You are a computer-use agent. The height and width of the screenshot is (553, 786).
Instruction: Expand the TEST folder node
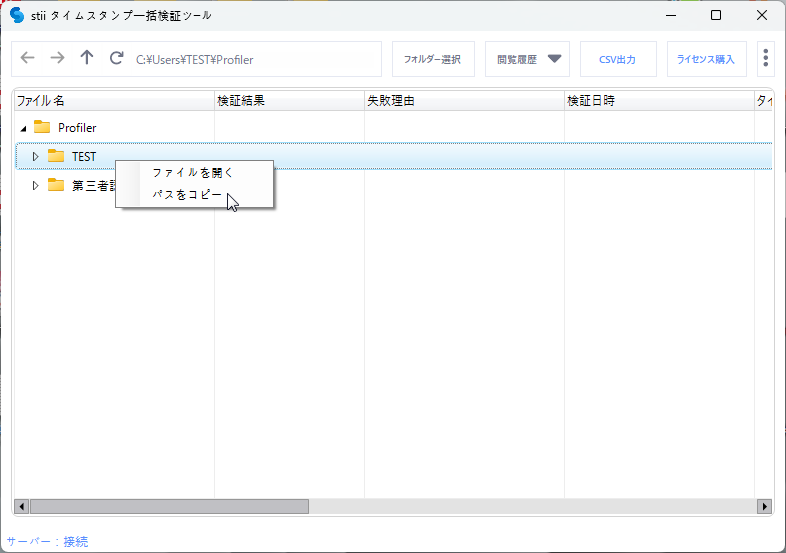coord(36,156)
